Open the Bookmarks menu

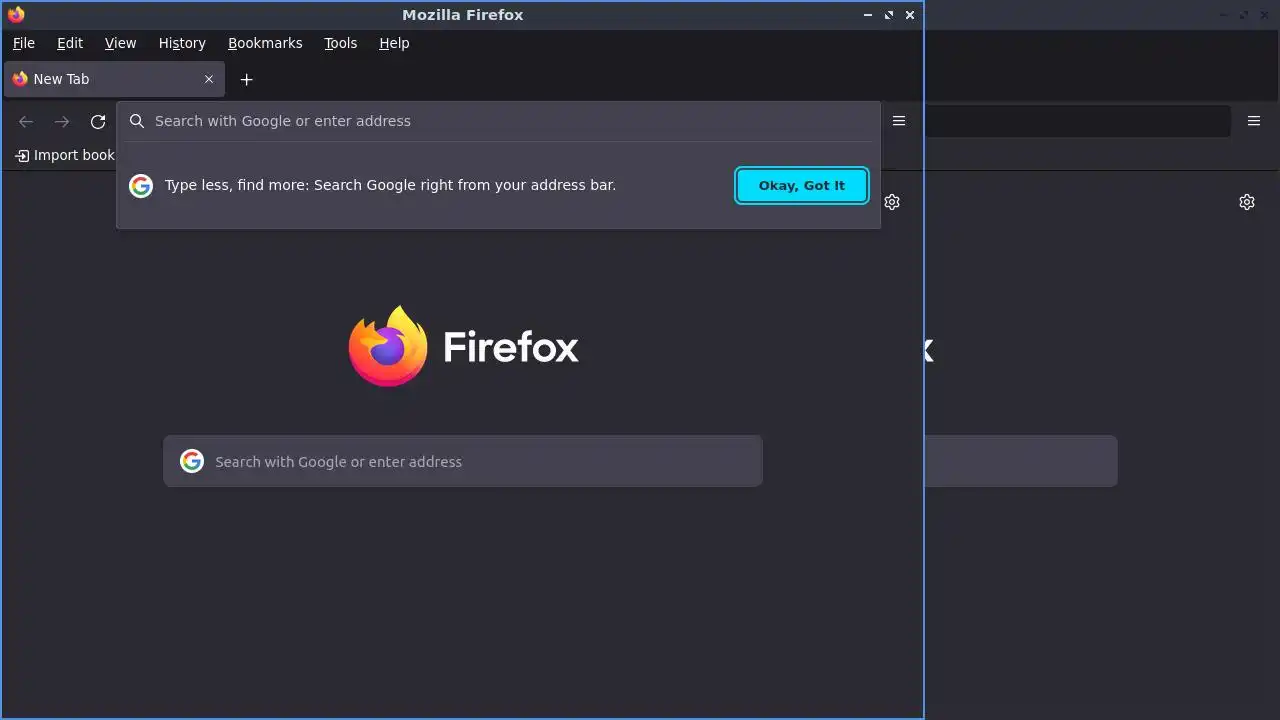coord(265,43)
